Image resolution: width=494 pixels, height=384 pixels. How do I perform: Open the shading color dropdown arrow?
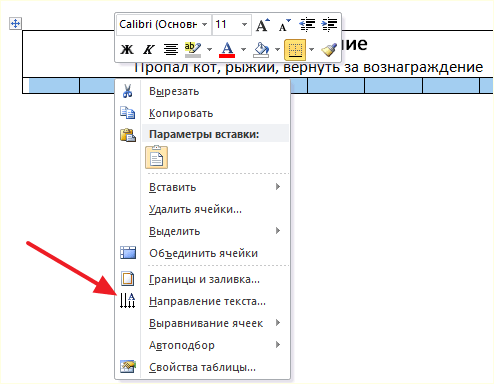click(277, 49)
